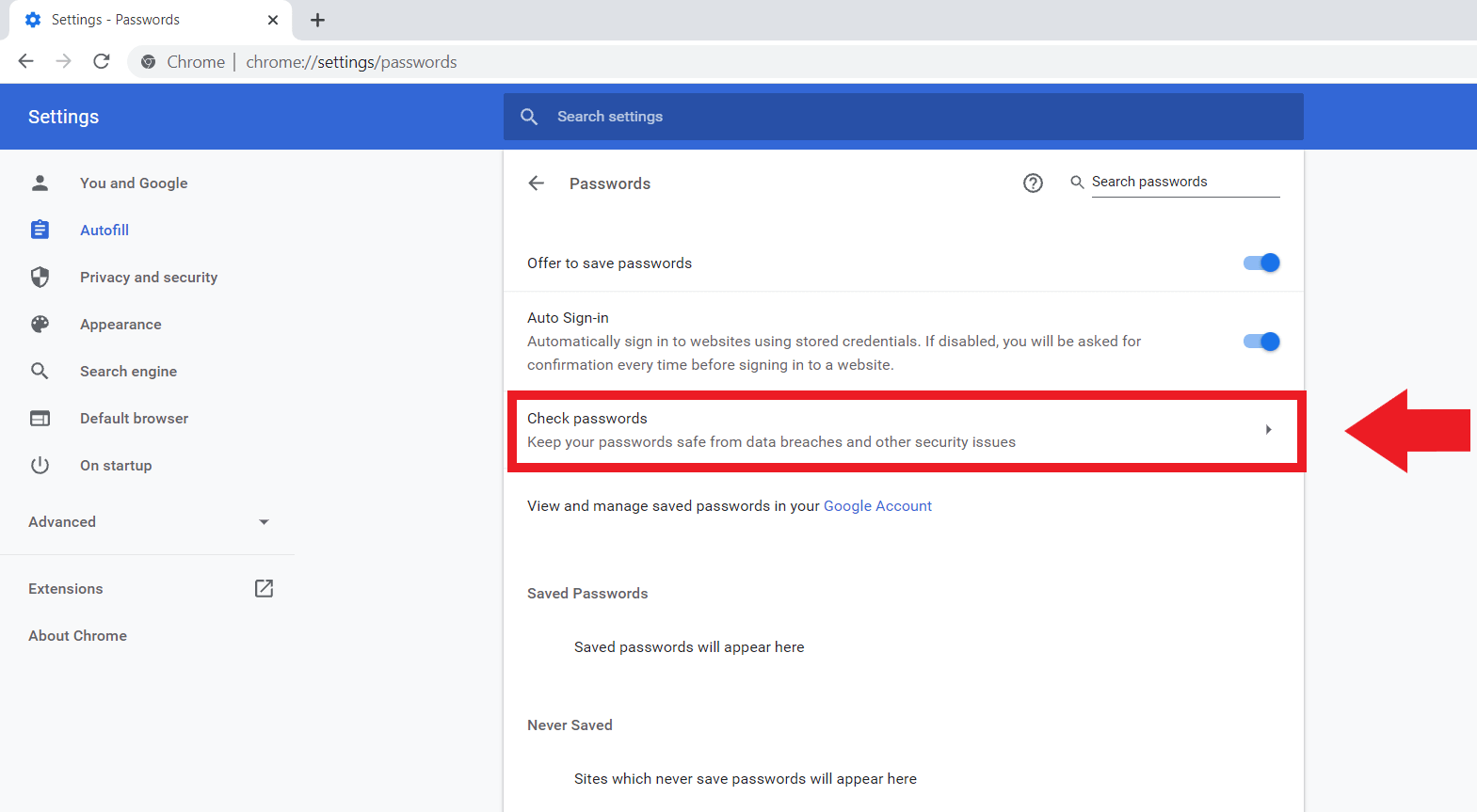Open You and Google settings section
This screenshot has height=812, width=1477.
pos(134,183)
